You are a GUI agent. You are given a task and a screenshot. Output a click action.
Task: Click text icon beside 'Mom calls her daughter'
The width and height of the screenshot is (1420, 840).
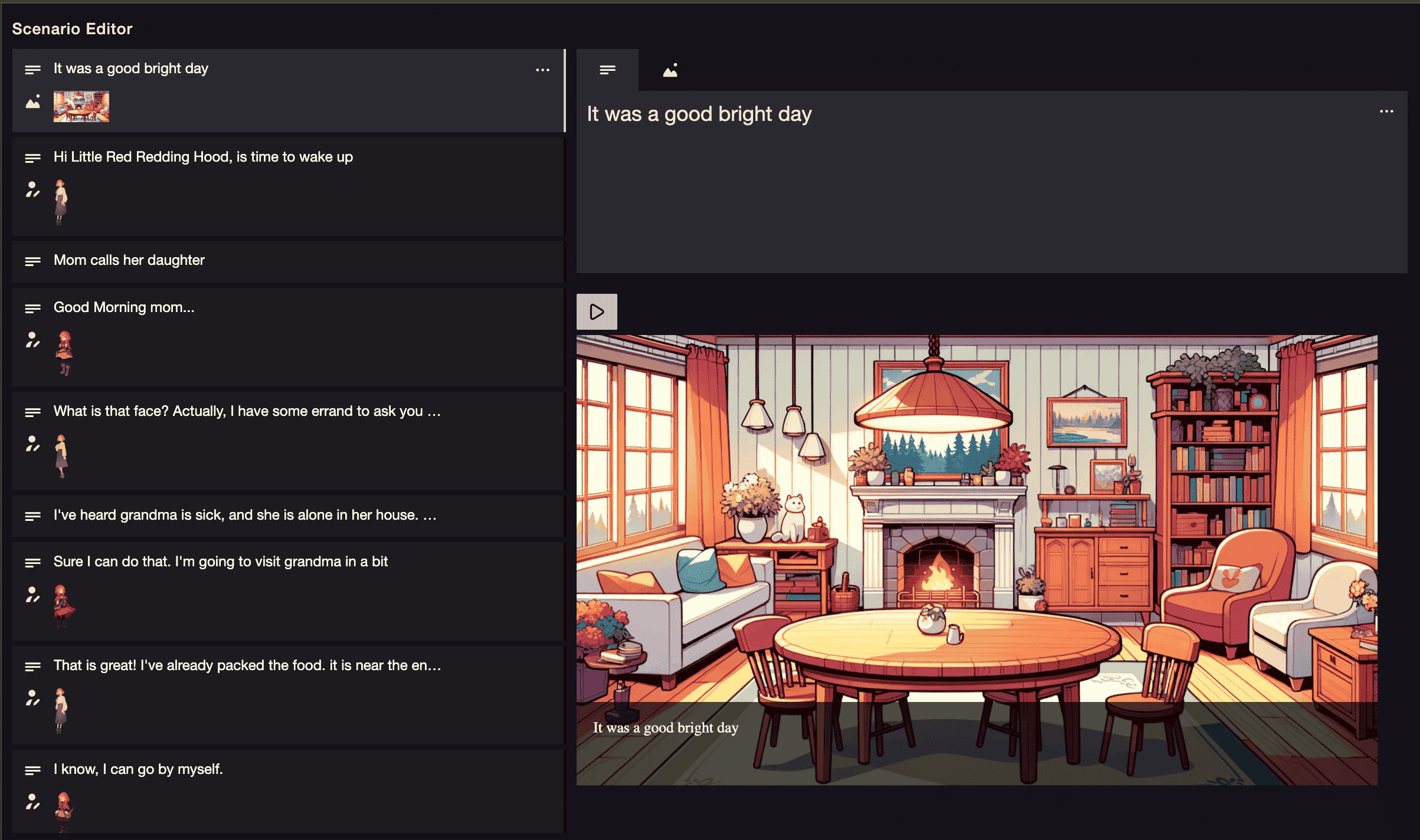click(33, 261)
